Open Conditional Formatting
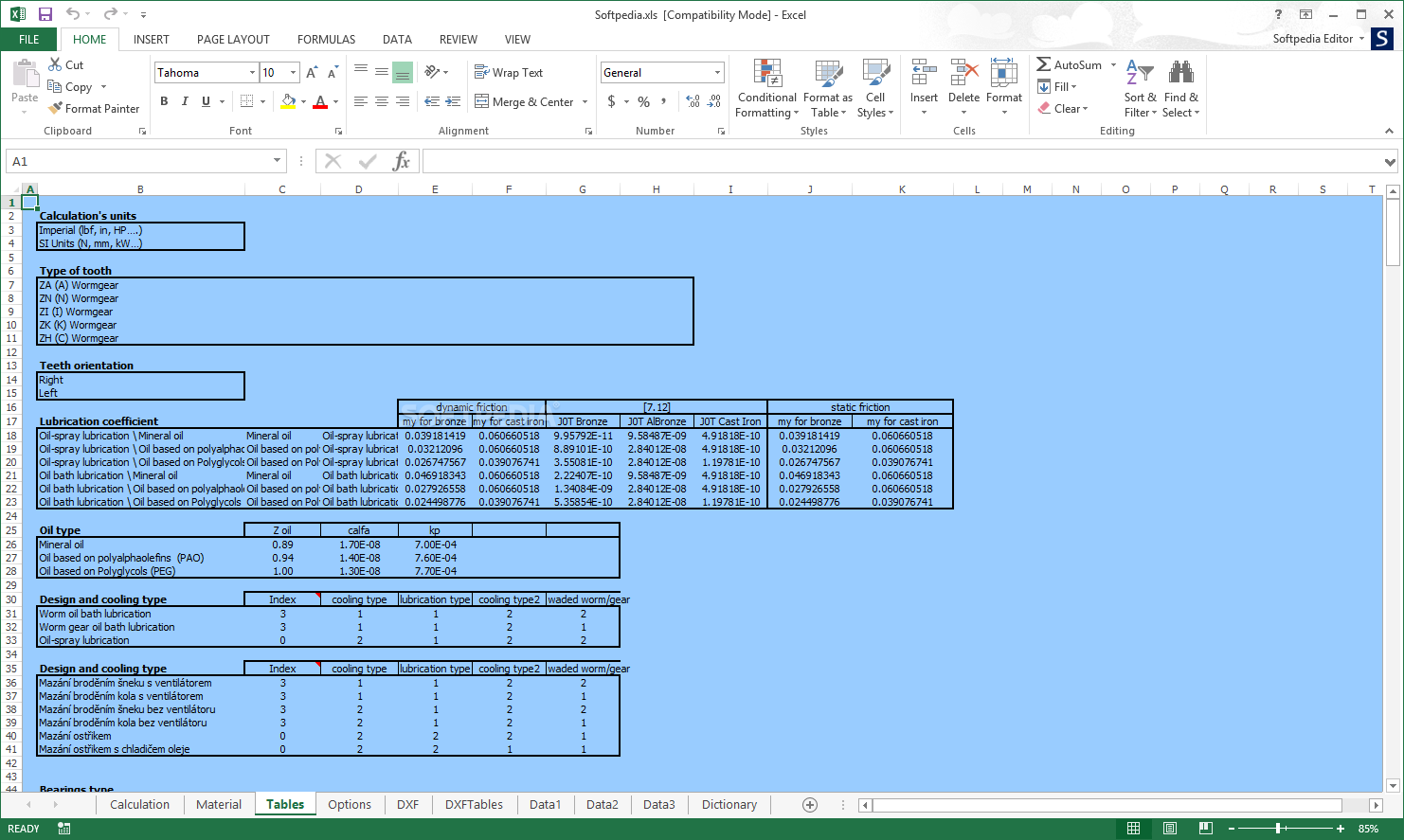 pos(767,88)
